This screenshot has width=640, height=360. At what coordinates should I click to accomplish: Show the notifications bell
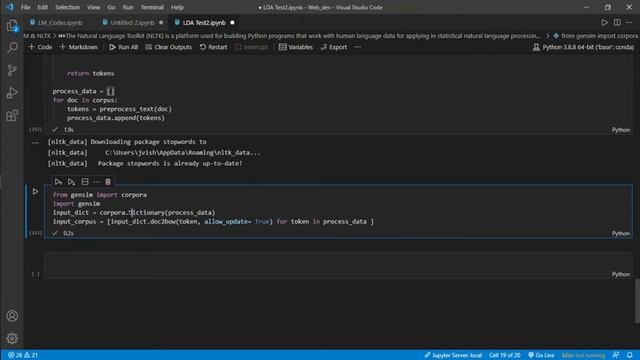click(x=630, y=355)
